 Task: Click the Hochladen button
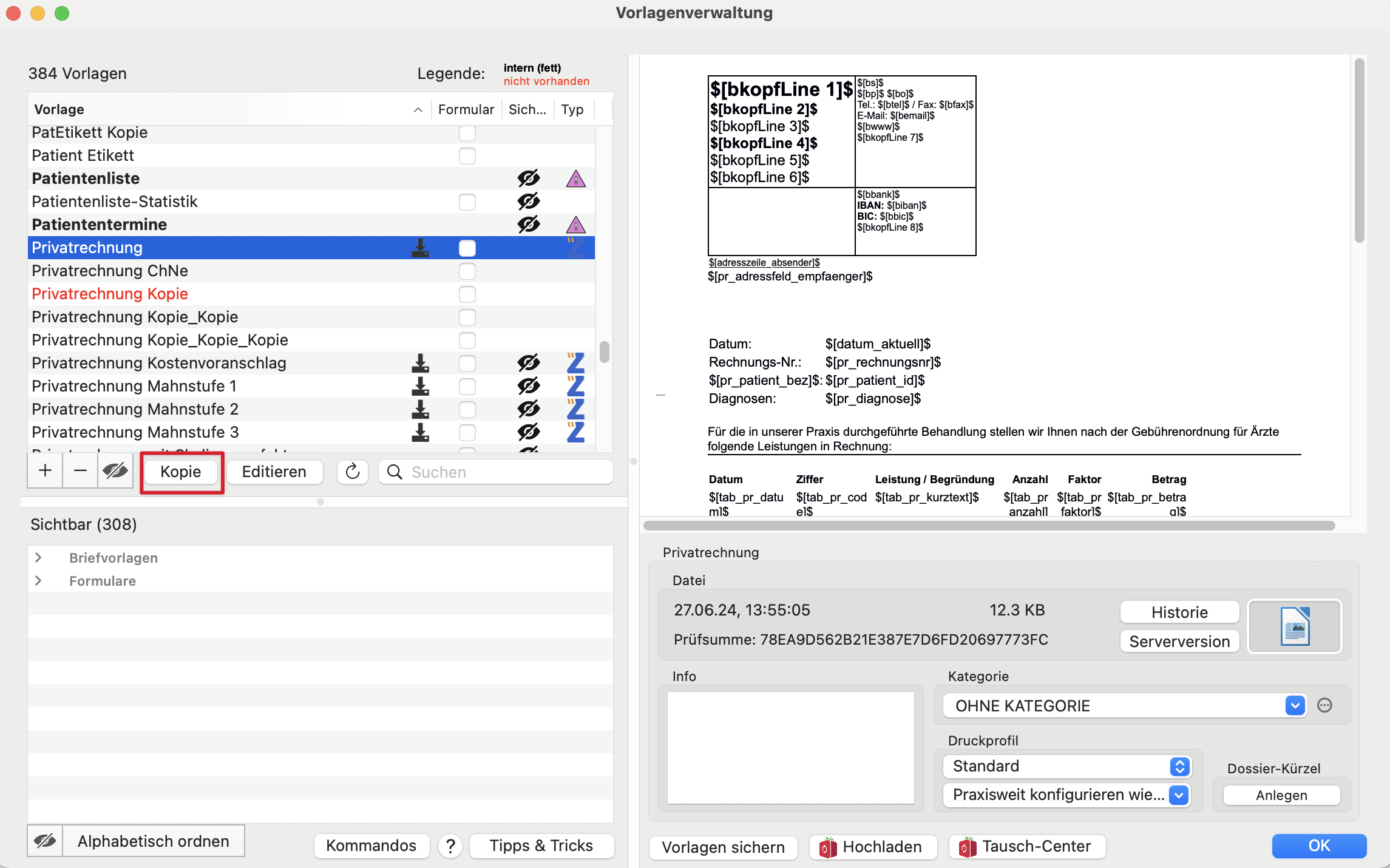[872, 847]
